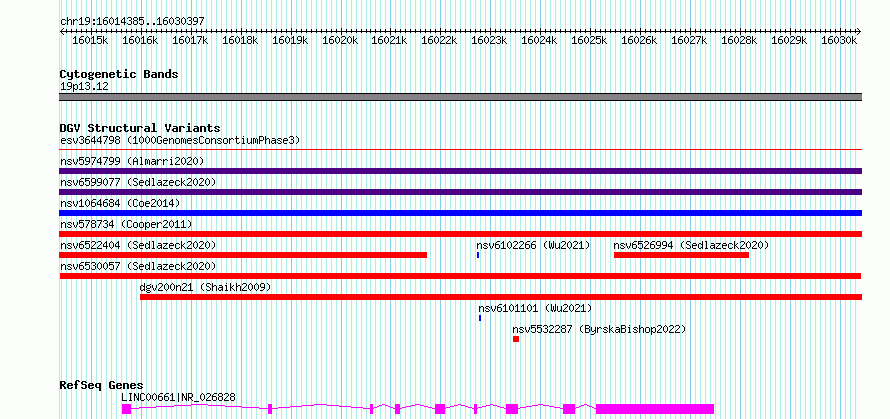The width and height of the screenshot is (890, 419).
Task: Select the nsv6522404 Sedlazeck2020 red bar
Action: (243, 255)
